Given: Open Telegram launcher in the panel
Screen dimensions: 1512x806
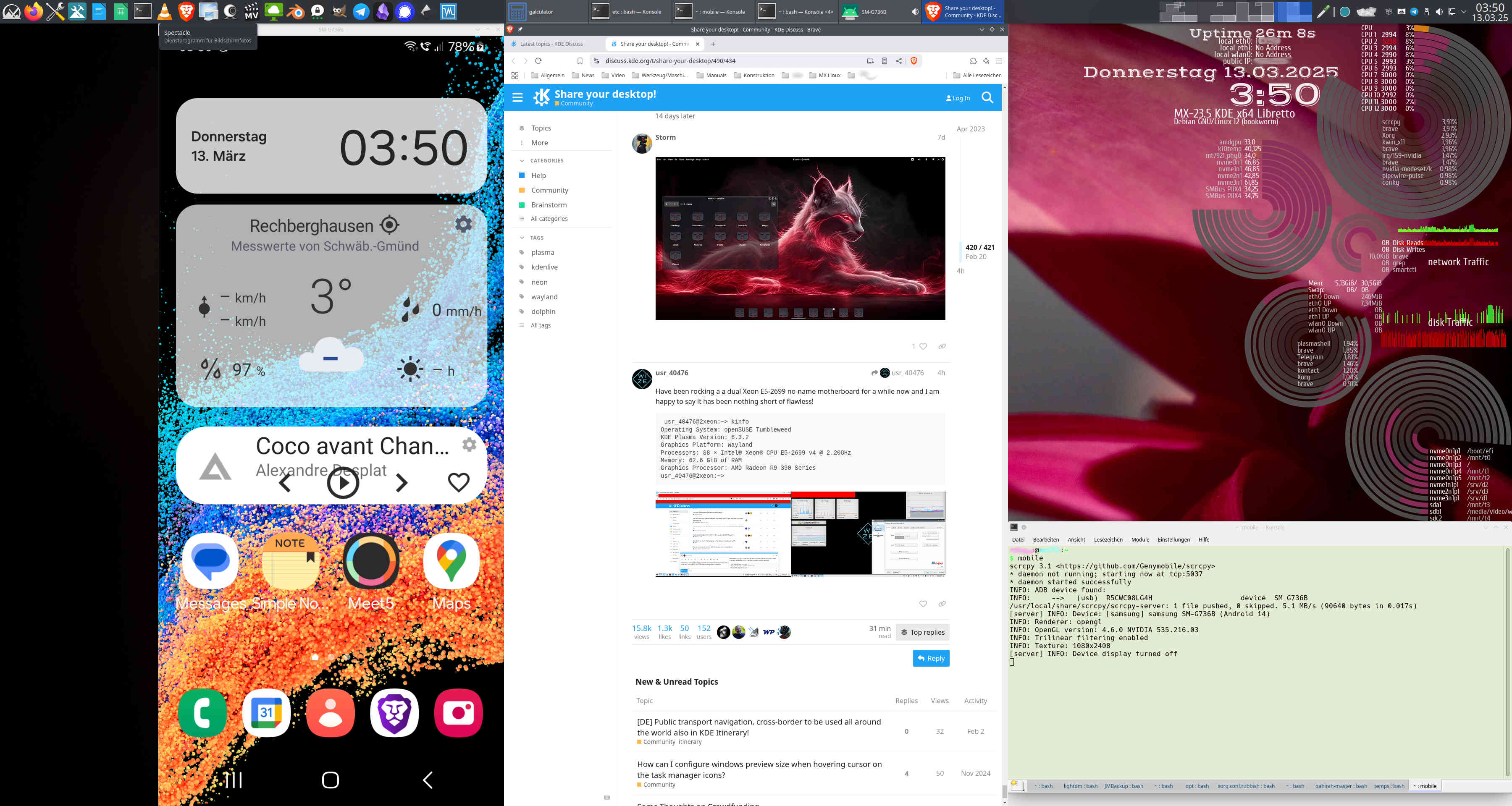Looking at the screenshot, I should (x=361, y=11).
